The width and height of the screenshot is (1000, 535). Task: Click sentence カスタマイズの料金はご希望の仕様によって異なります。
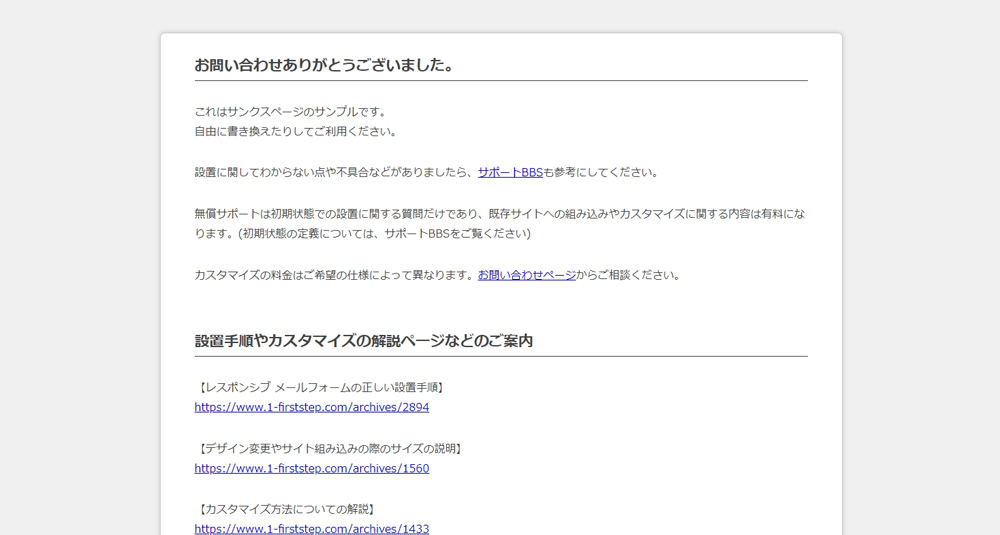(x=336, y=275)
